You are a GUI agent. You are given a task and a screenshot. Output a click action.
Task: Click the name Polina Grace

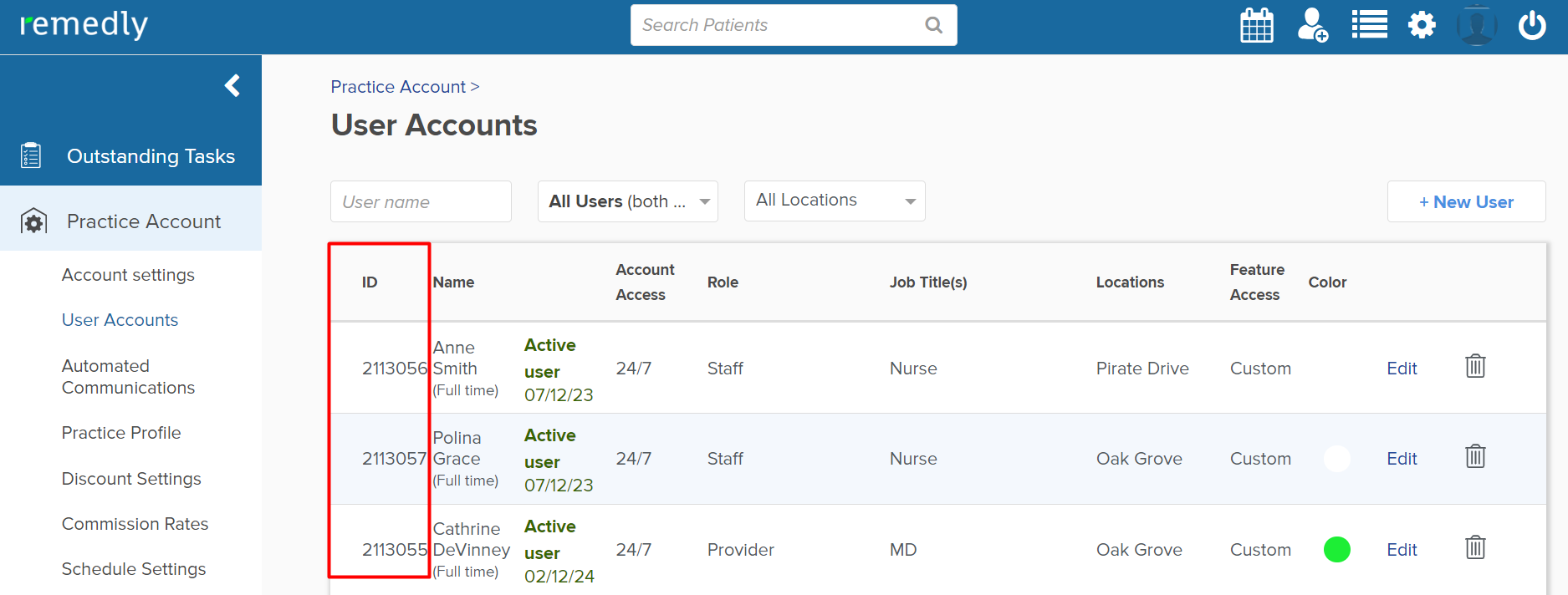click(x=457, y=448)
